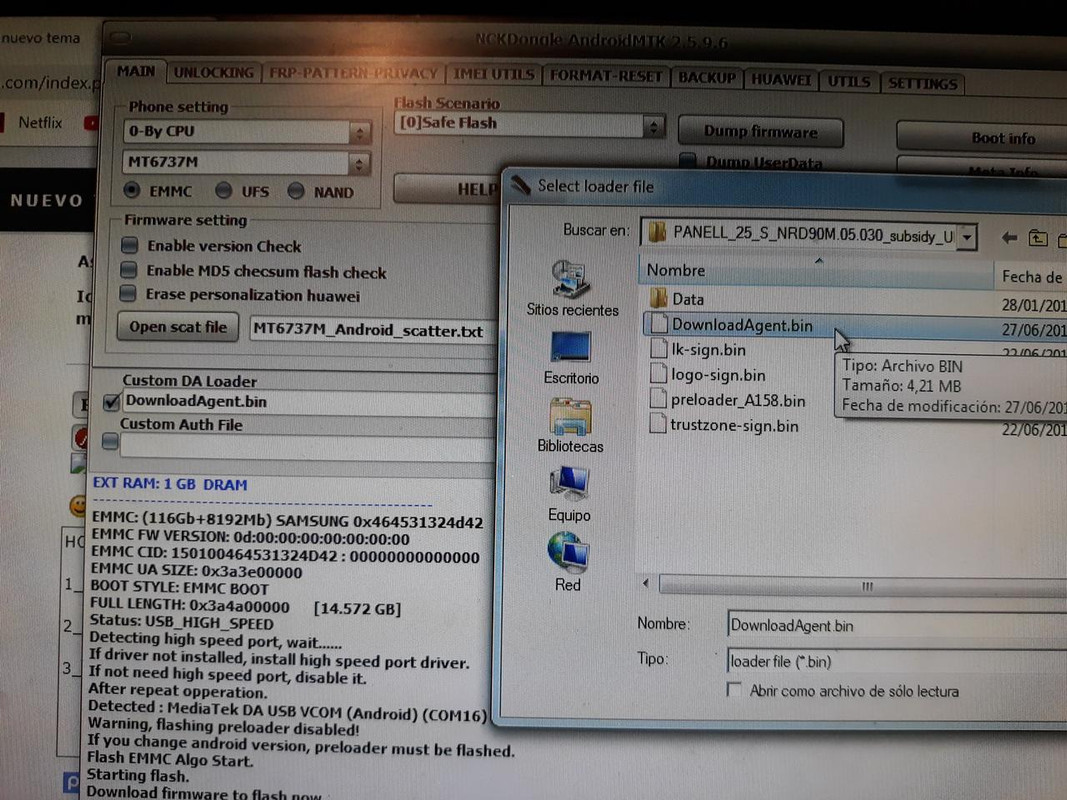Switch to the FRP-PATTERN-PRIVACY tab

[x=353, y=73]
